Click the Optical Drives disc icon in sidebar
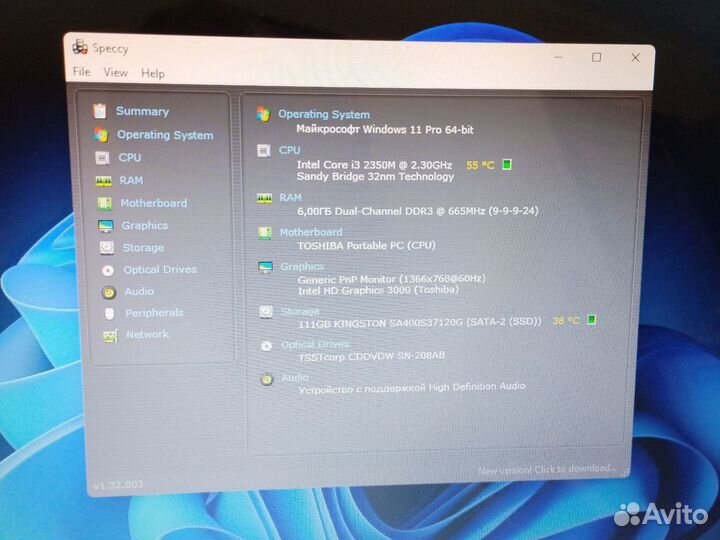 point(108,270)
